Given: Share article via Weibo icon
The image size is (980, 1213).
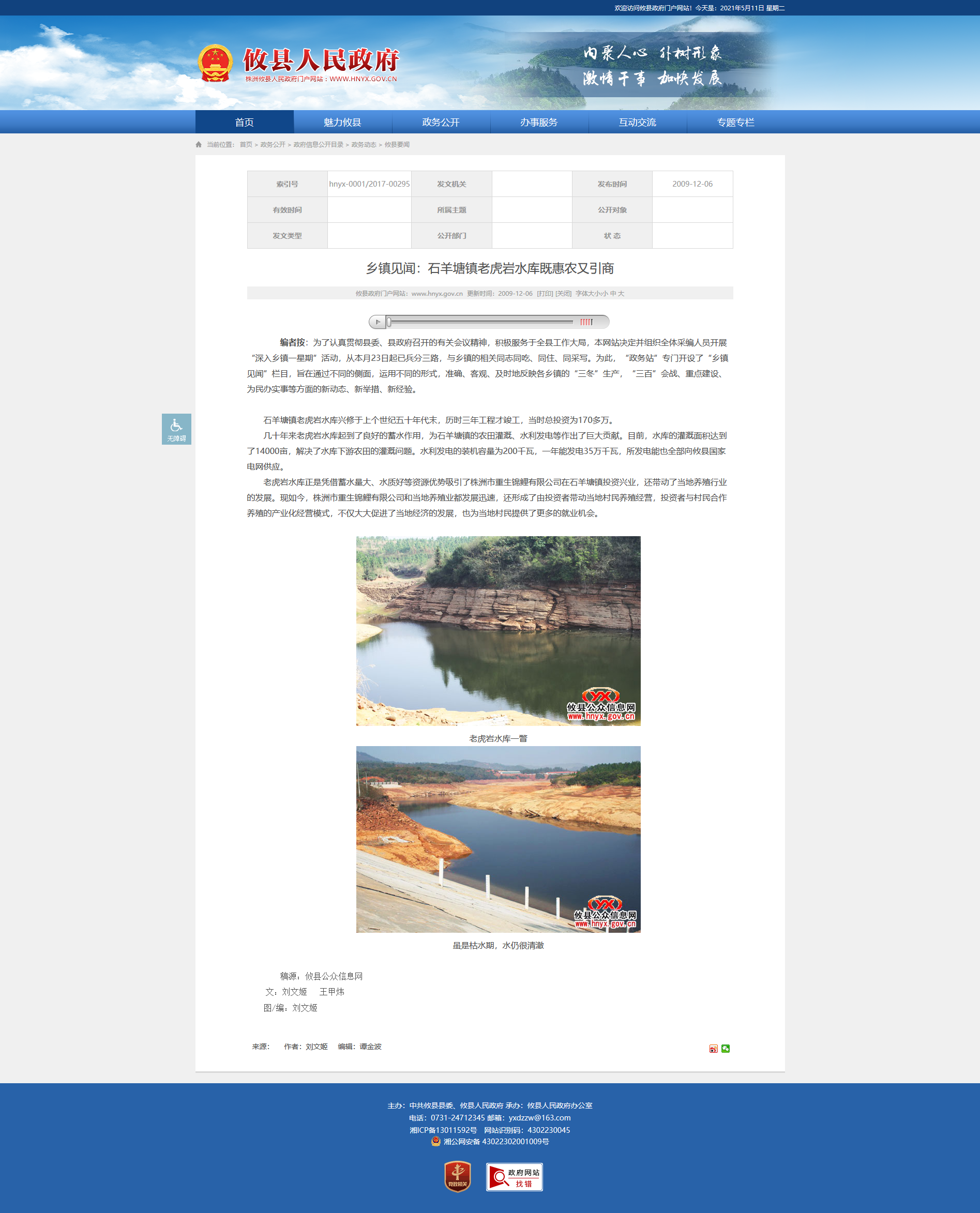Looking at the screenshot, I should tap(714, 1048).
